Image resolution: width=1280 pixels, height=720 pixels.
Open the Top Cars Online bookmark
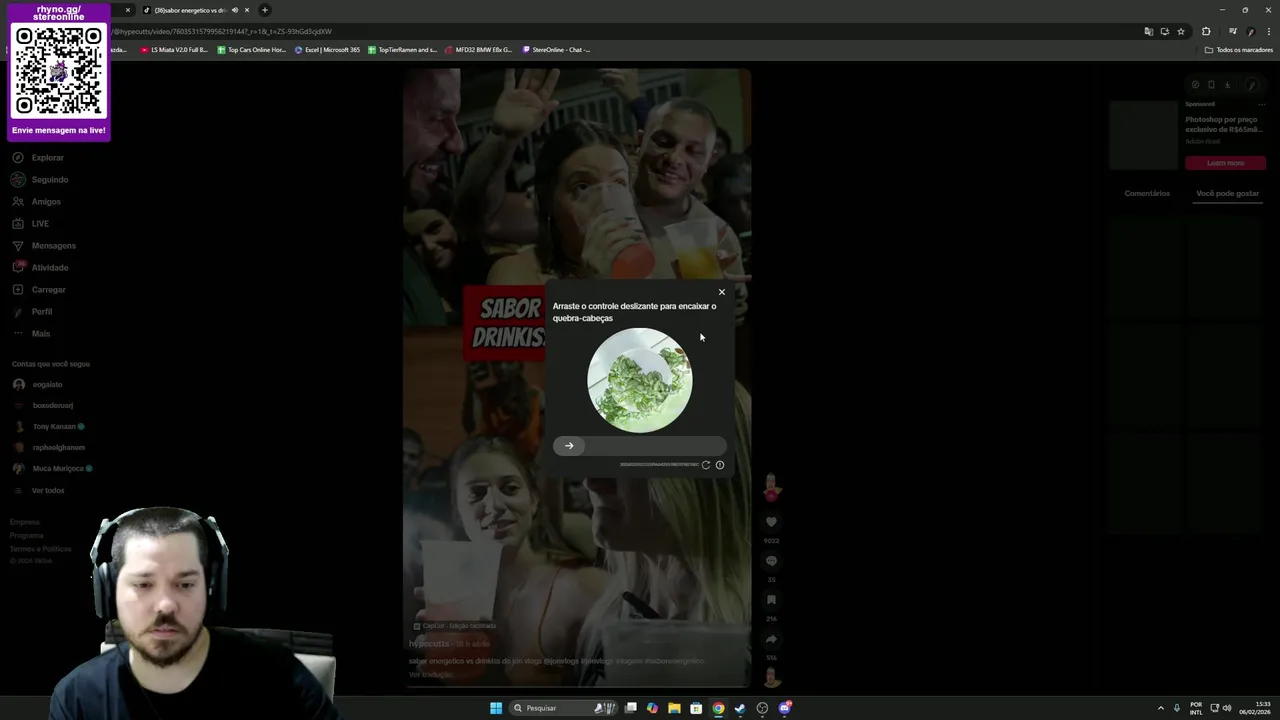(252, 50)
